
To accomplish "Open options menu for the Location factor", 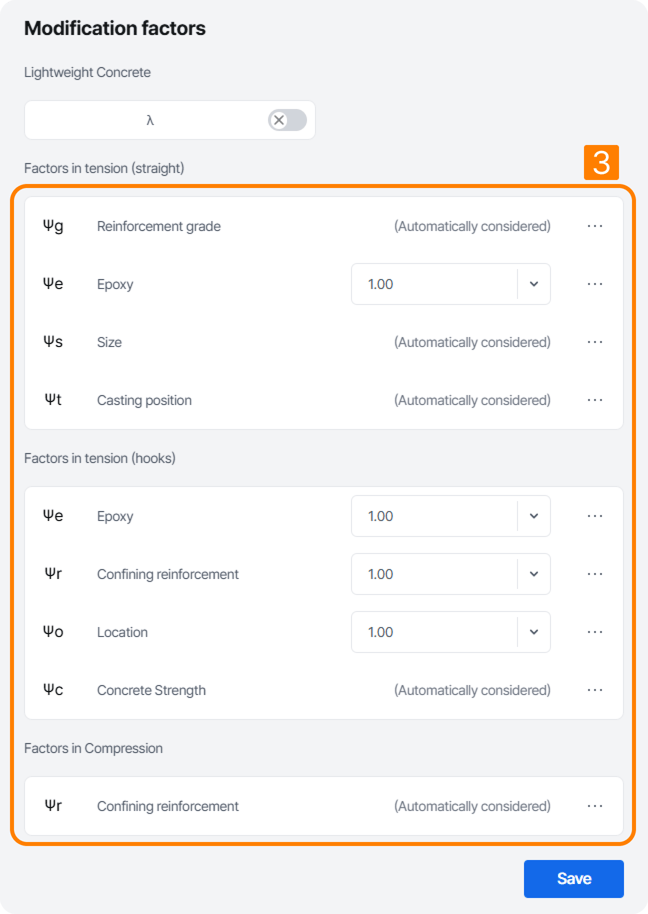I will coord(595,632).
